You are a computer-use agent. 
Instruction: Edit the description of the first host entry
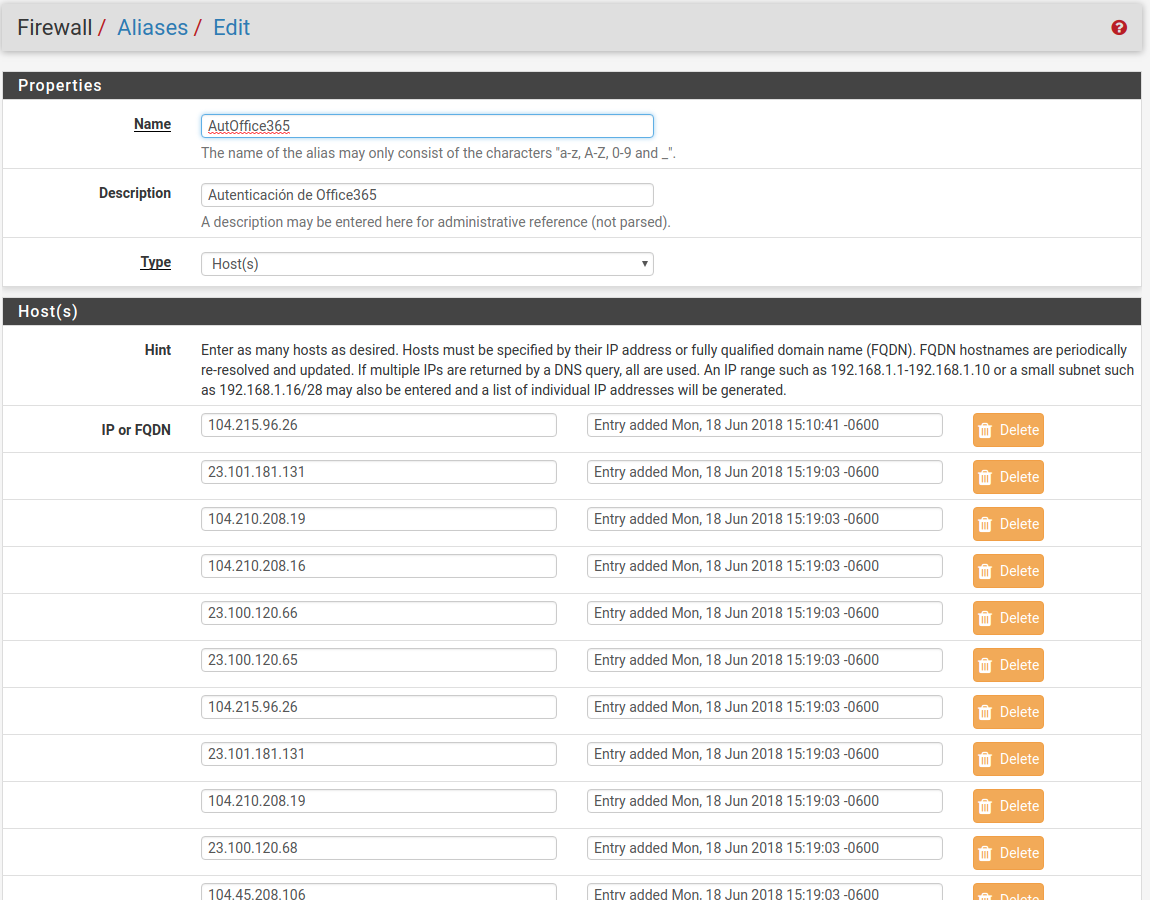[x=764, y=425]
